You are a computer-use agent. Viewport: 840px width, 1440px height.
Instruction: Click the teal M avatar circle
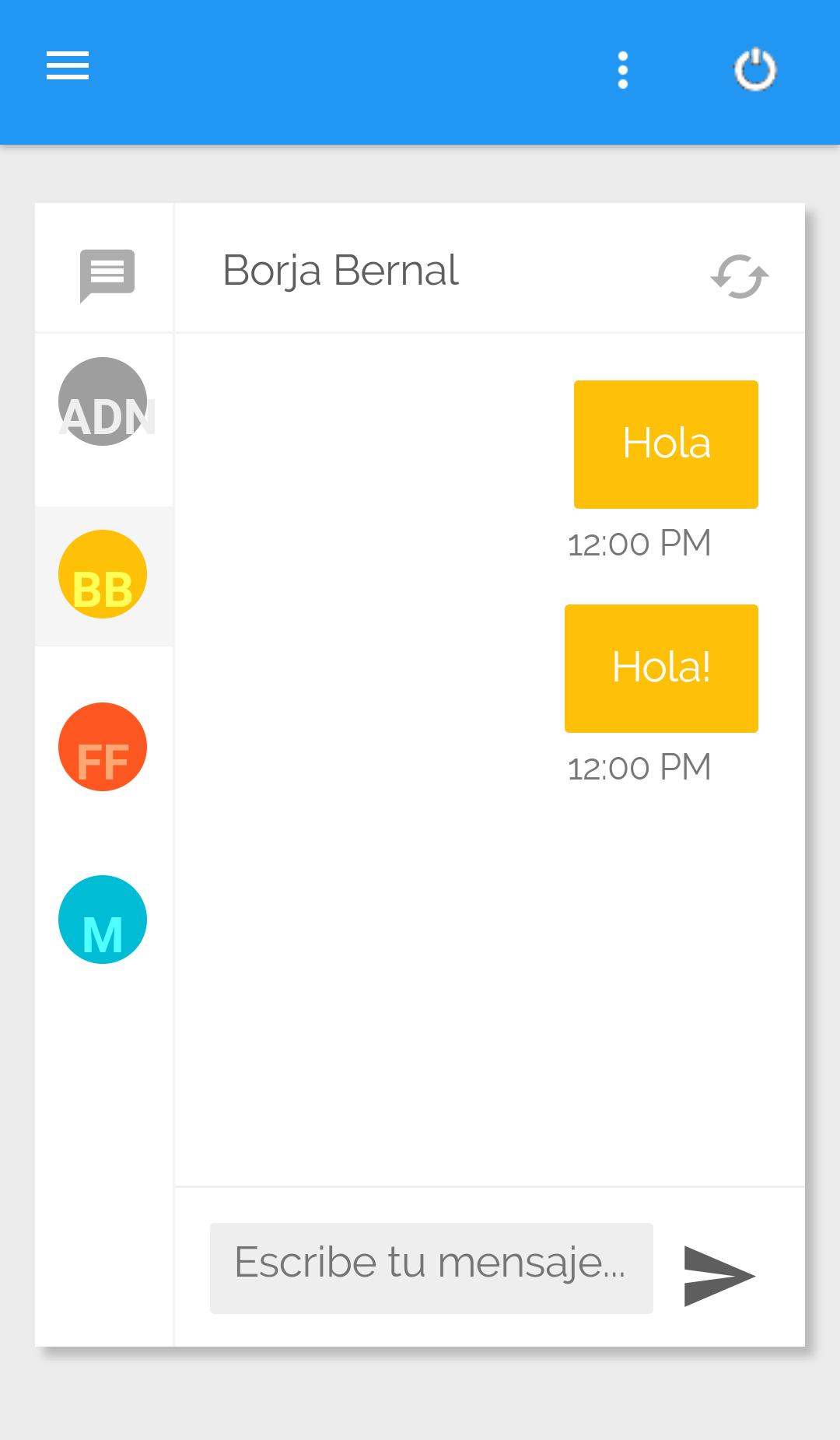(103, 920)
